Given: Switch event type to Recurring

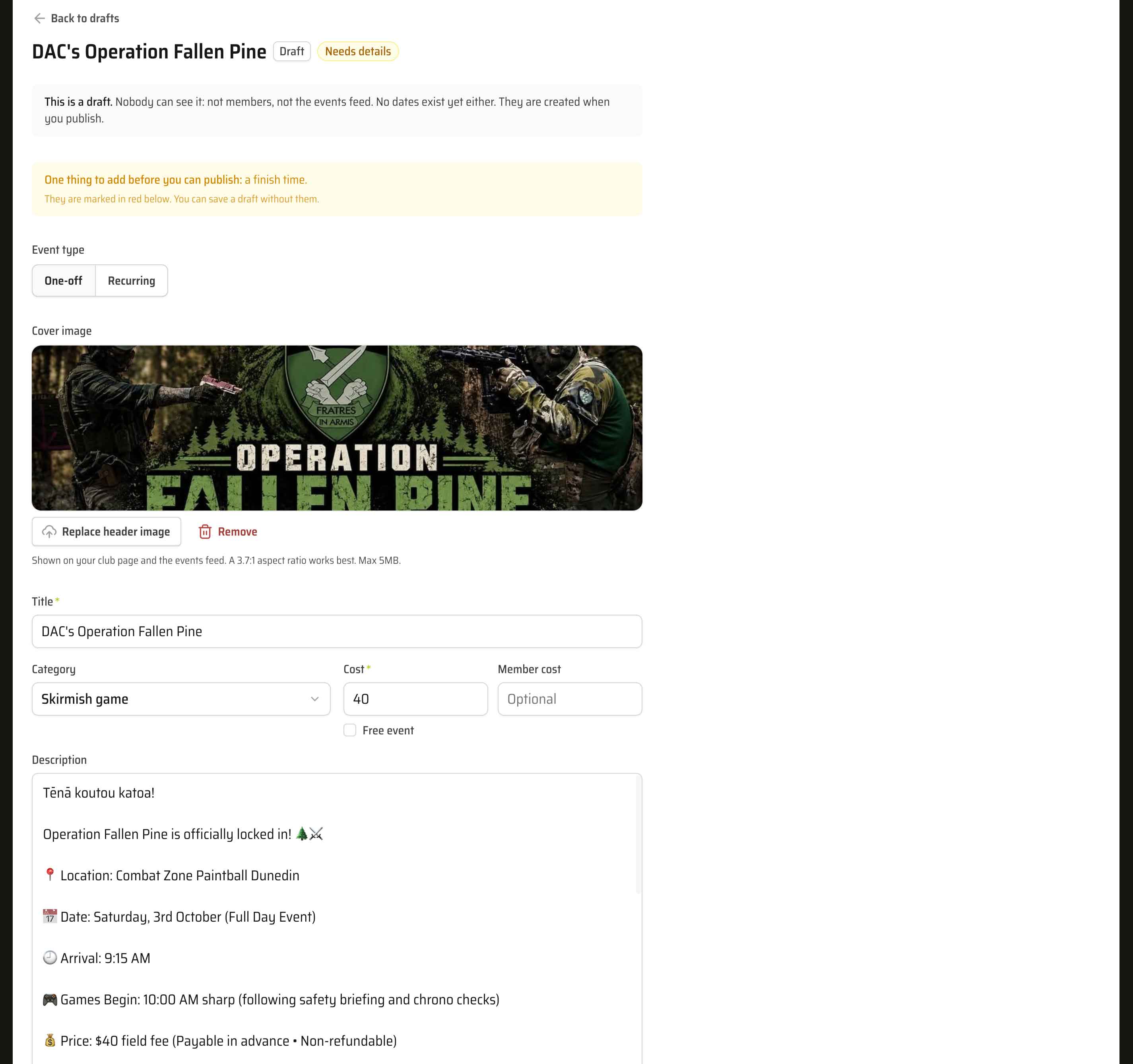Looking at the screenshot, I should [132, 280].
